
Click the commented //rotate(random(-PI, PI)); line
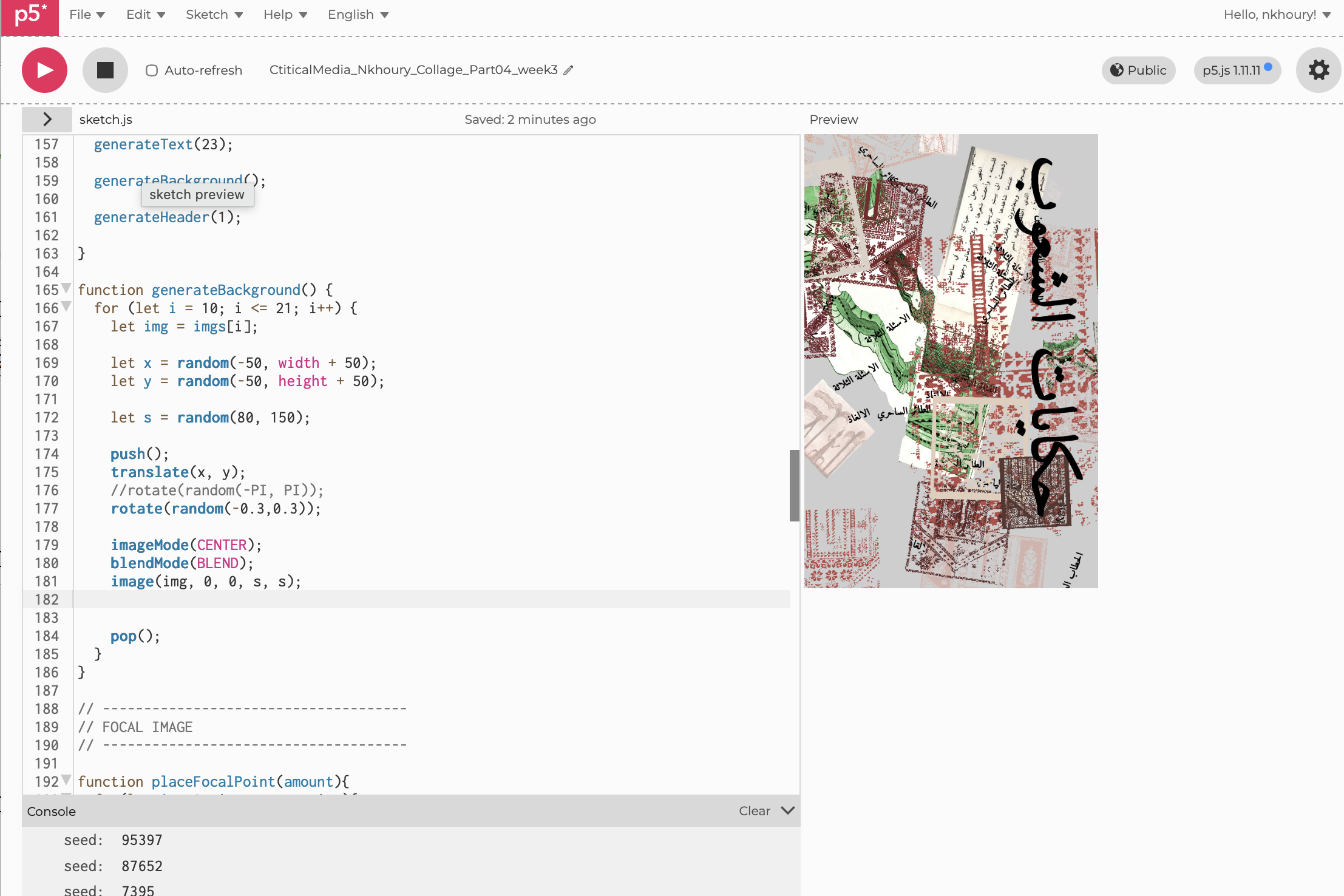point(217,490)
